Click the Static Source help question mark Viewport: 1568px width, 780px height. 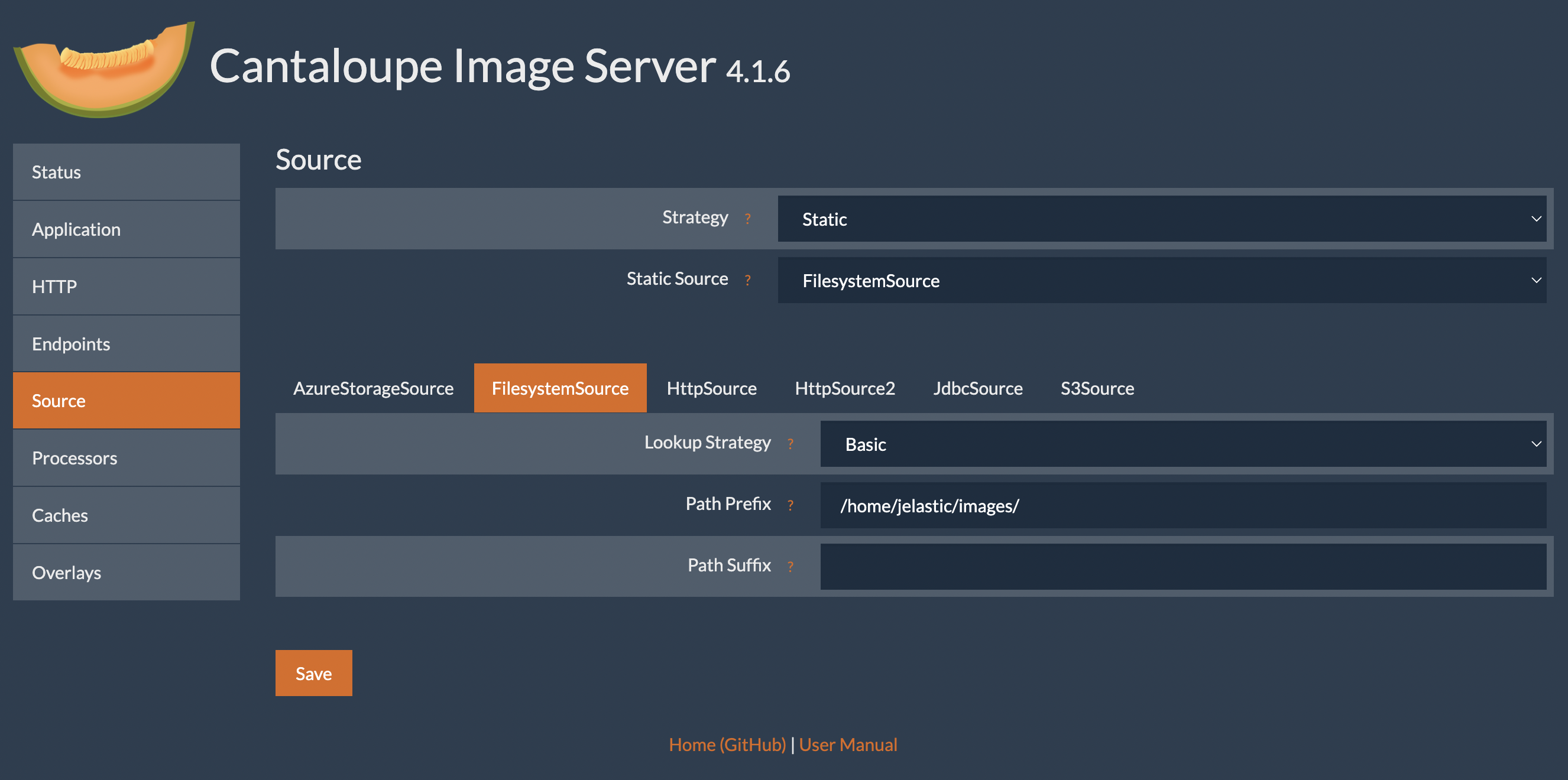coord(747,279)
